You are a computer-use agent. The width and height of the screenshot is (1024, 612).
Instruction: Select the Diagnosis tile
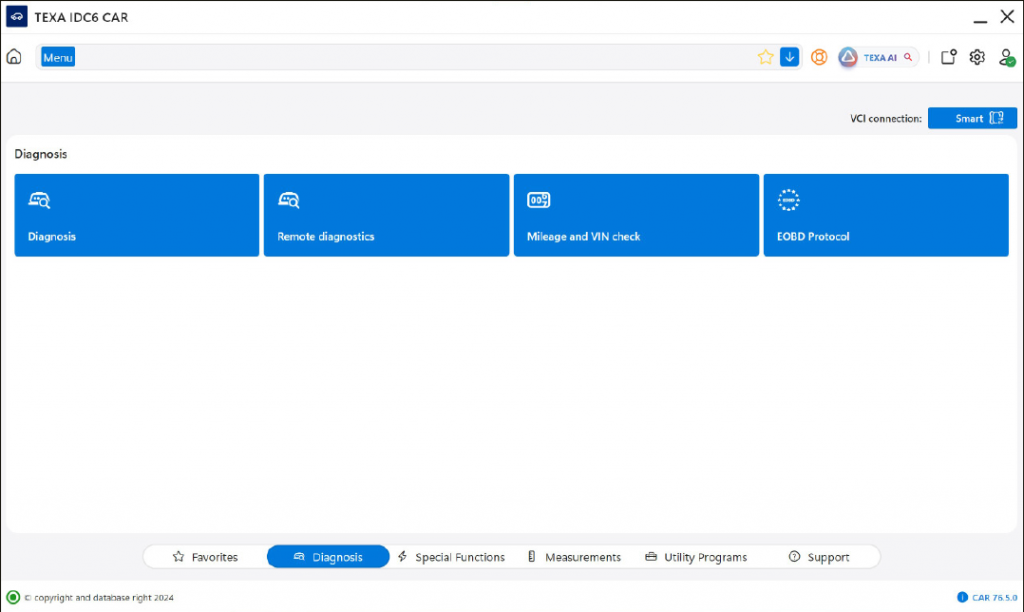click(x=136, y=215)
